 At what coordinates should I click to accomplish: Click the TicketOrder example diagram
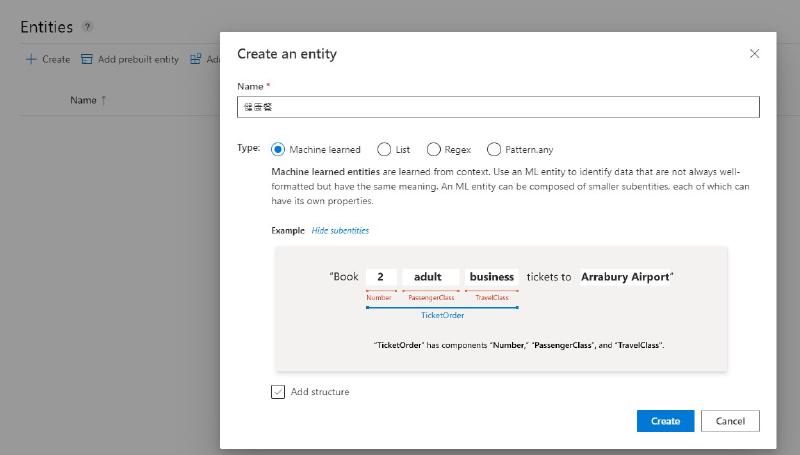pos(501,309)
